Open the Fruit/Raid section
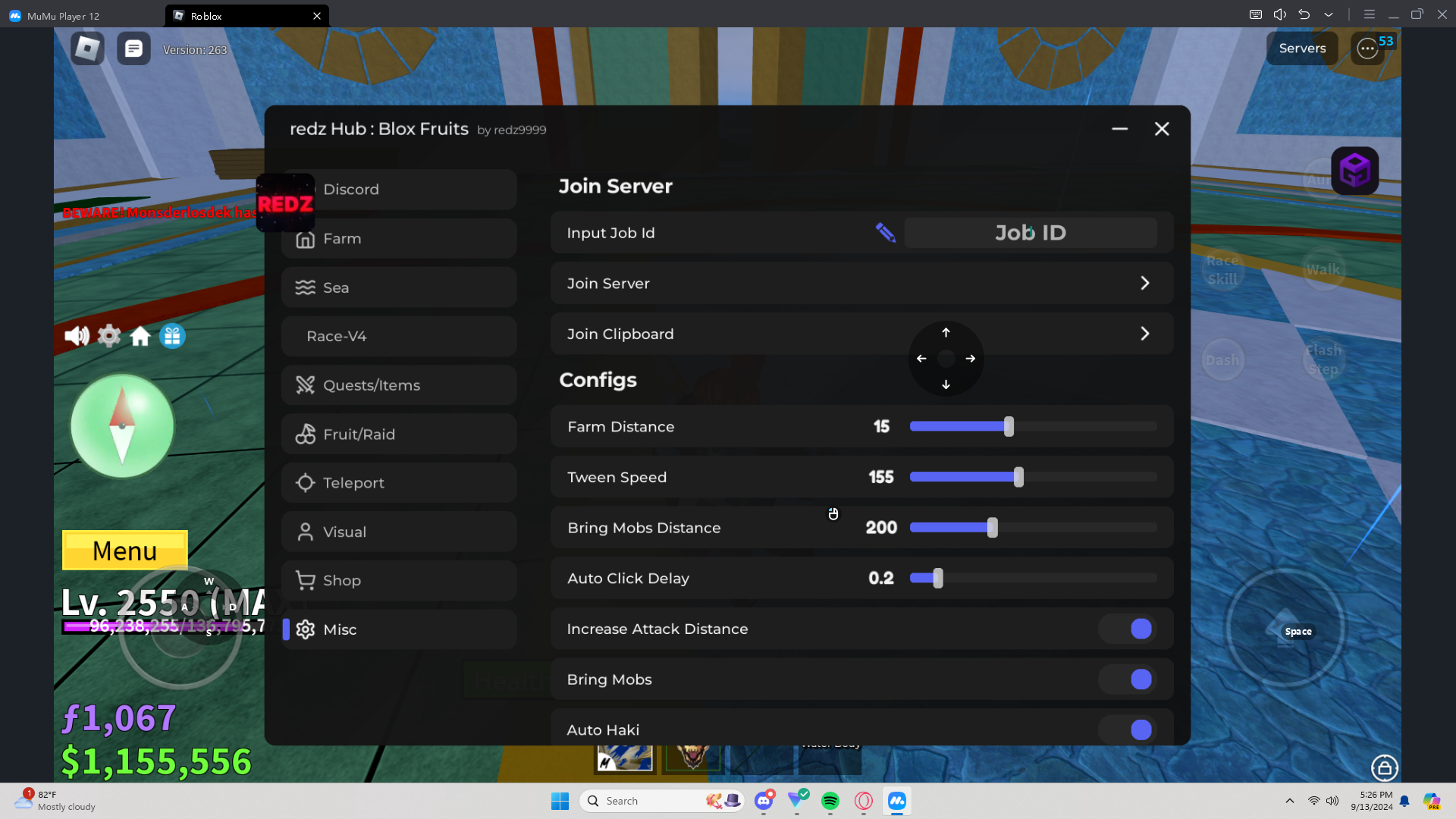This screenshot has height=819, width=1456. coord(400,434)
